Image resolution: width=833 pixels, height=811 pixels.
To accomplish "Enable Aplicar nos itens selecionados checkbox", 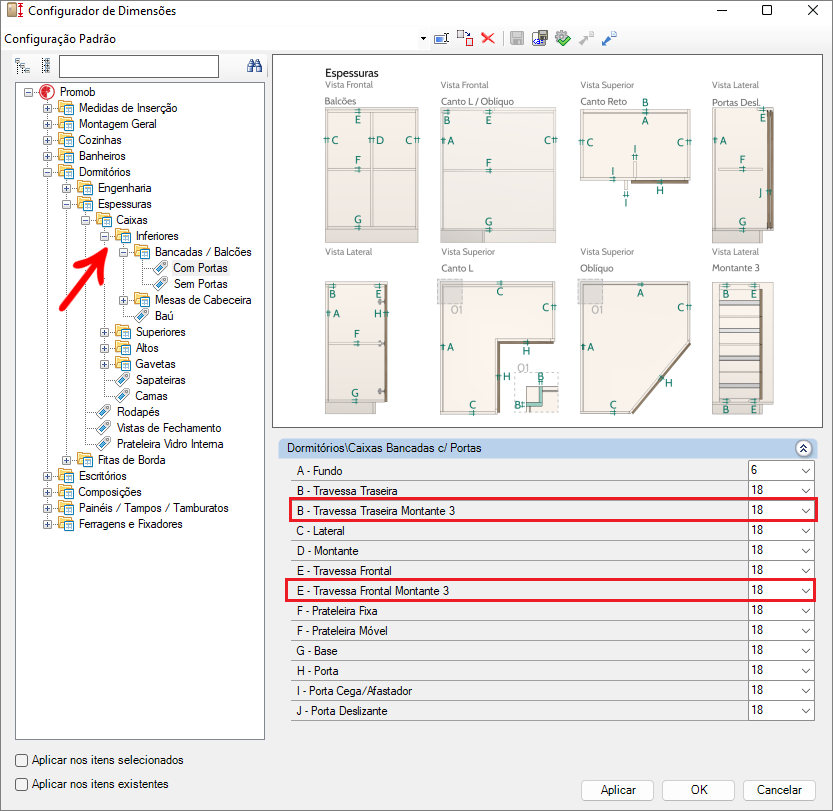I will 22,760.
